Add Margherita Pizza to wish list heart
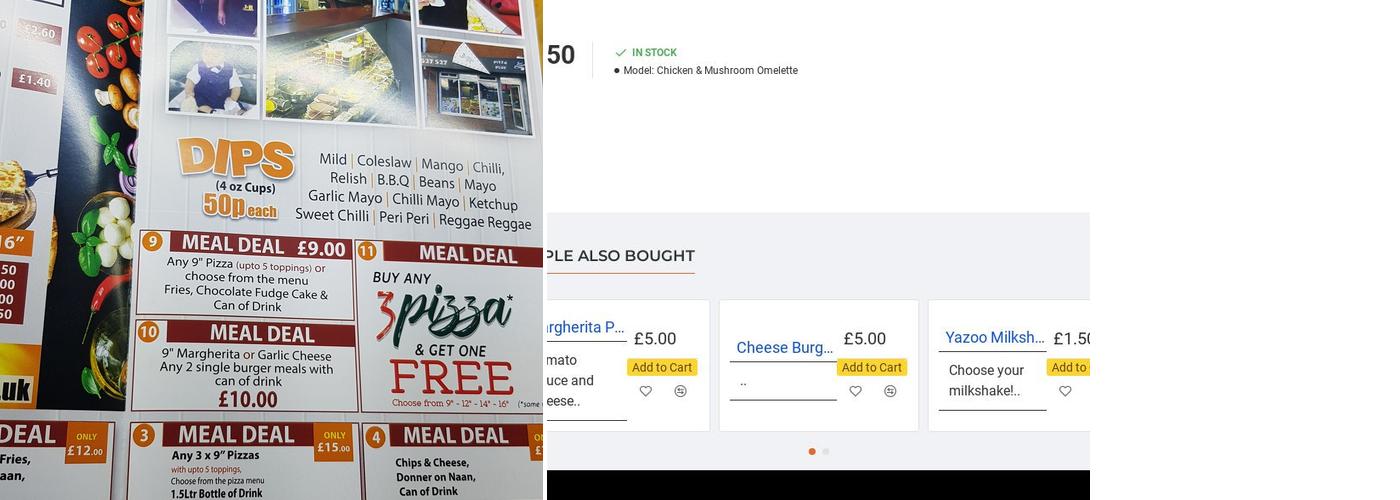The image size is (1400, 500). tap(646, 391)
